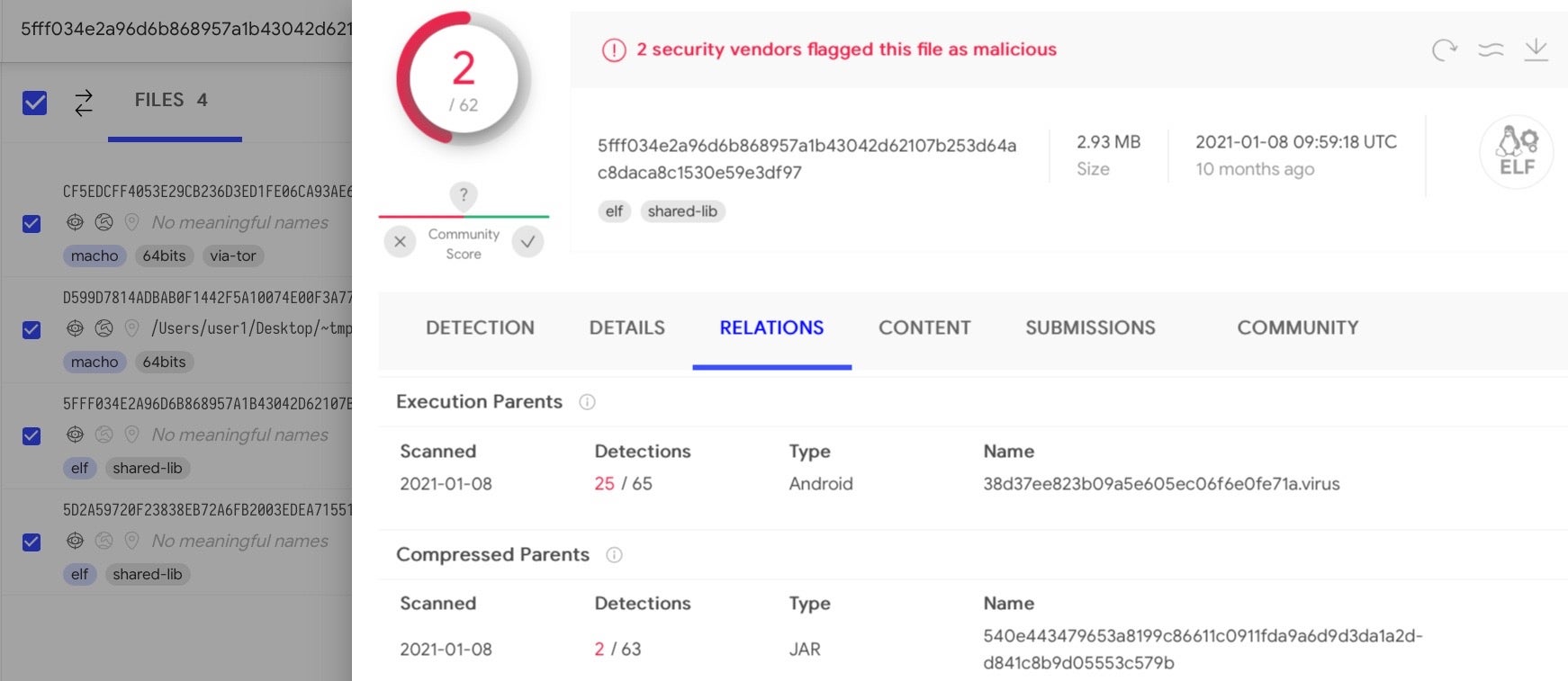This screenshot has width=1568, height=681.
Task: Open the 38d37ee823b09a5e605ec06f6e0fe71a.virus parent file
Action: click(1161, 484)
